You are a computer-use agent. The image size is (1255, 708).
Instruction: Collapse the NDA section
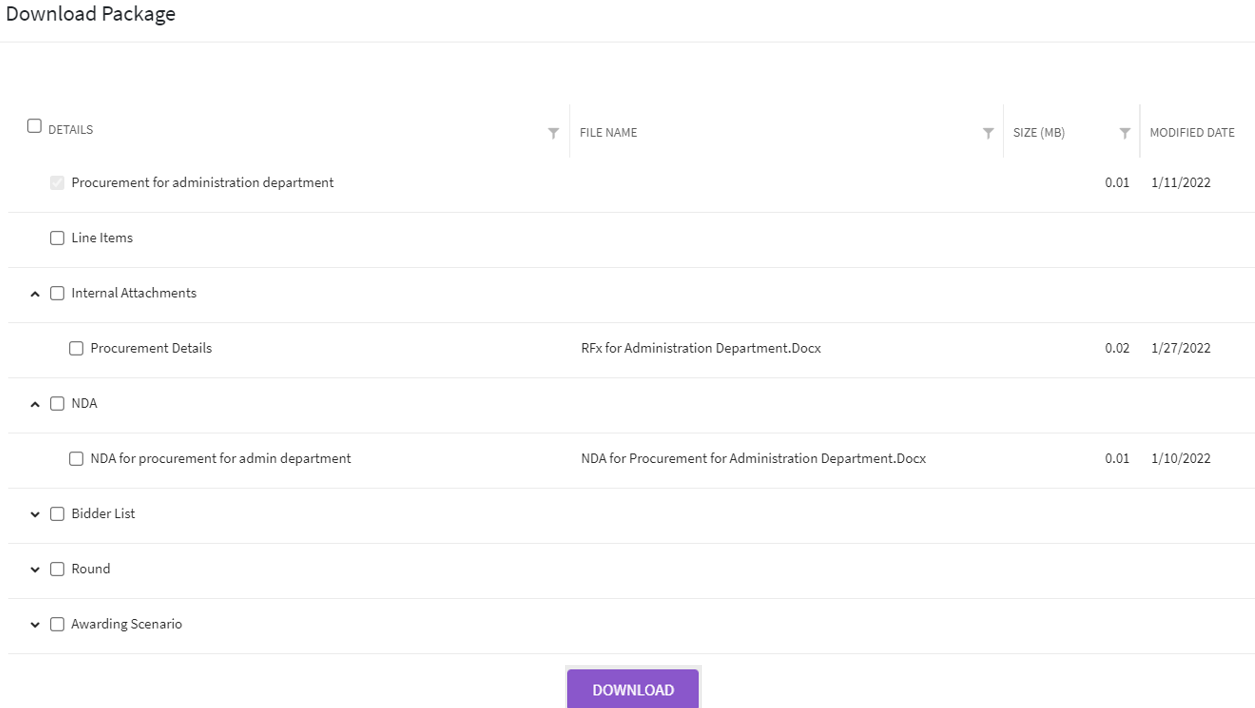pos(35,404)
